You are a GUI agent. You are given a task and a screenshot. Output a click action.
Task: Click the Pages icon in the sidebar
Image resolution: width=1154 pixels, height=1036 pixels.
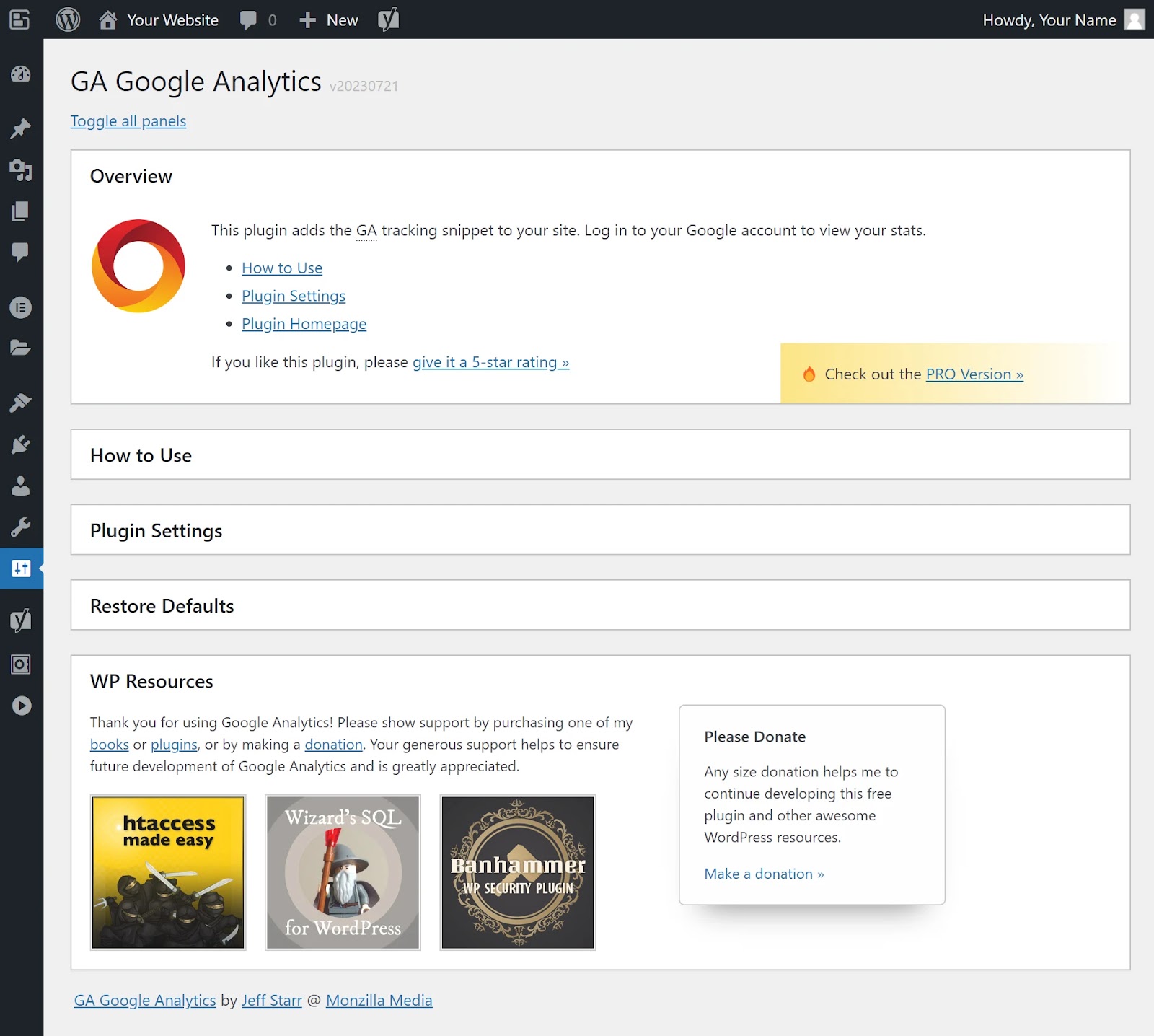click(x=21, y=211)
